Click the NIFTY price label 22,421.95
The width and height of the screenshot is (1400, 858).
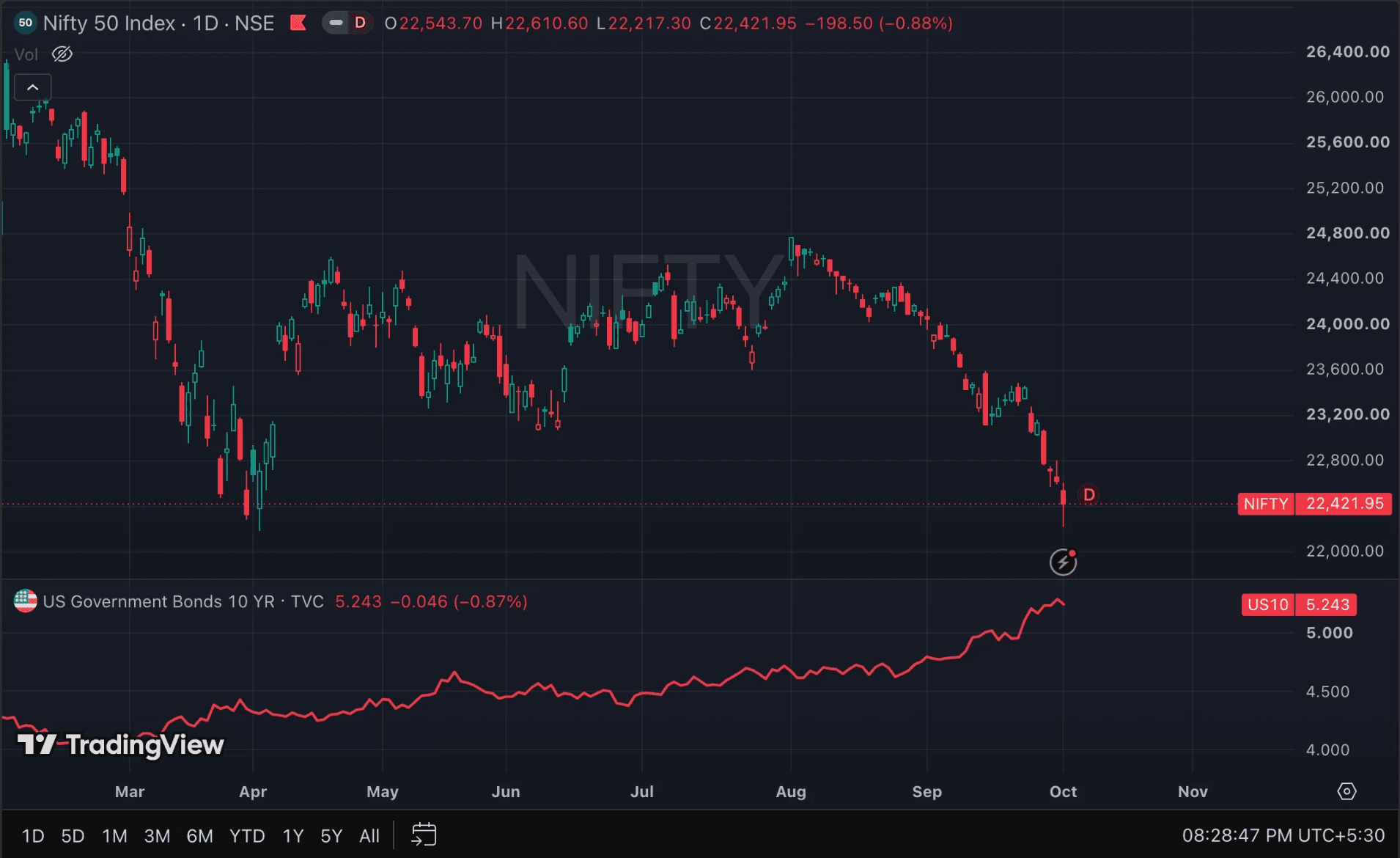point(1314,504)
